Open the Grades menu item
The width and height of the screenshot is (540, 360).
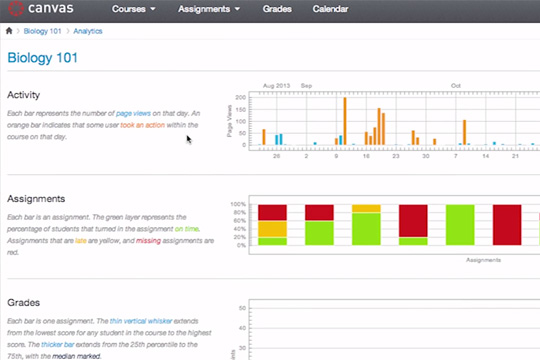(277, 9)
